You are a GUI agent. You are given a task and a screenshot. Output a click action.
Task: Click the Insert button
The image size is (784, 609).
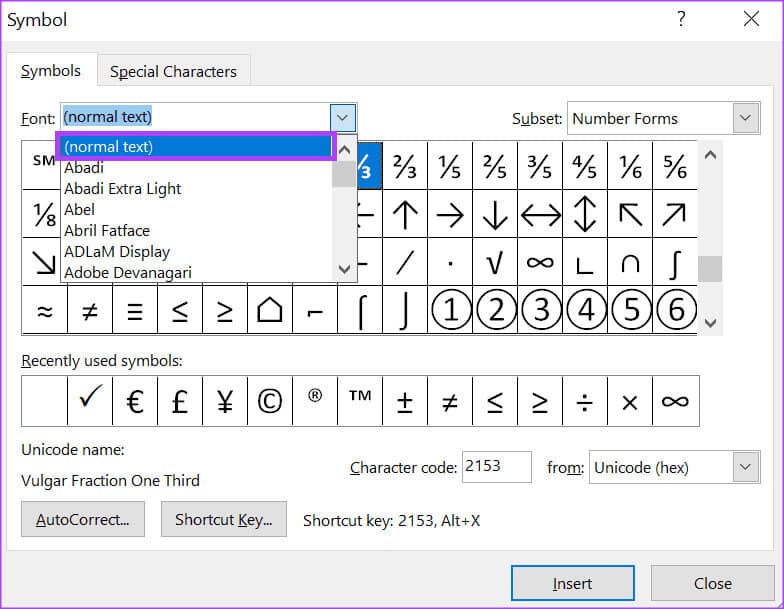[572, 583]
